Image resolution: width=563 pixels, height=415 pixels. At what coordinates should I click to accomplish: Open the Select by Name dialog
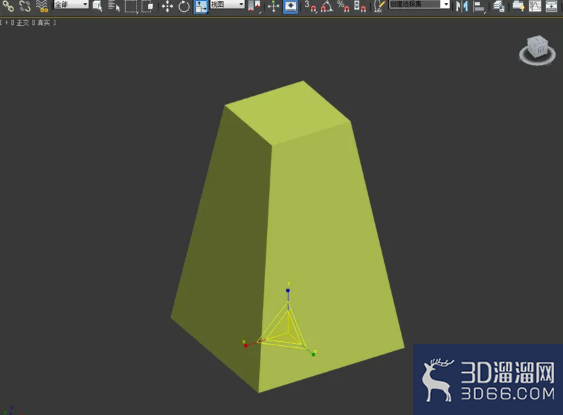coord(114,6)
